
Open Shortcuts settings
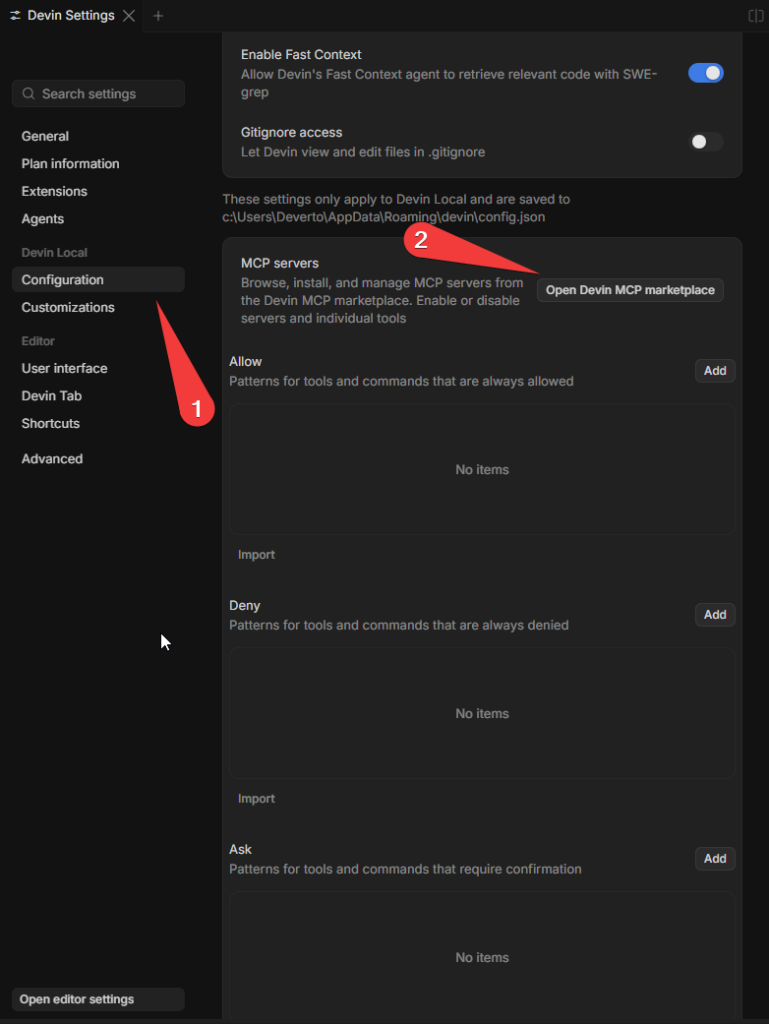(50, 423)
